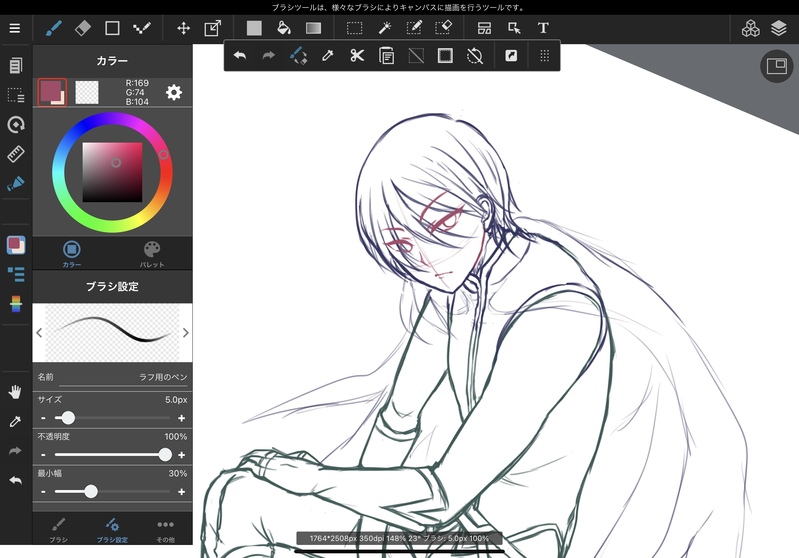
Task: Select the Selection Eraser tool
Action: [x=443, y=28]
